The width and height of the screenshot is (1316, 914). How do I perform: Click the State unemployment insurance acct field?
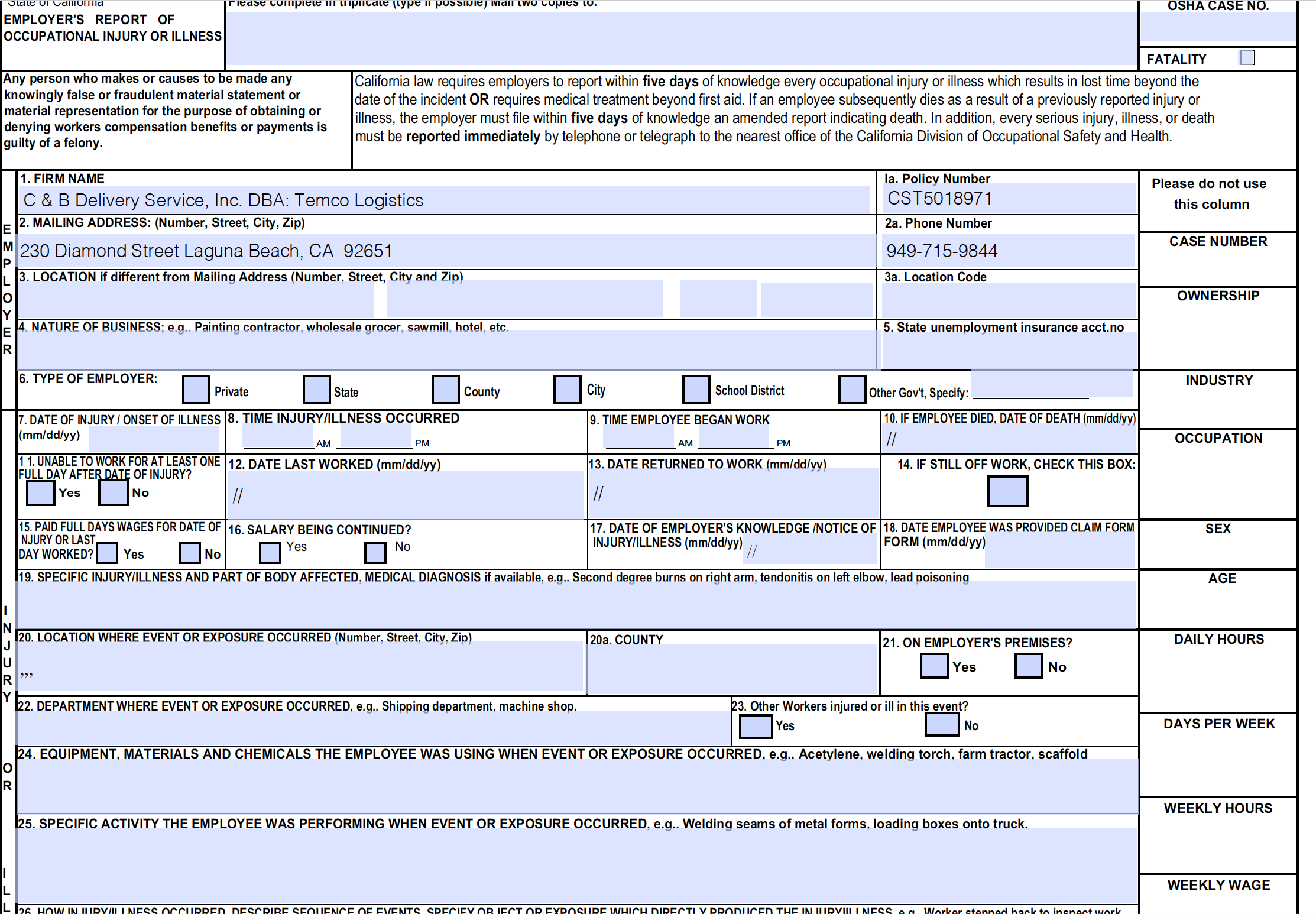click(1010, 351)
